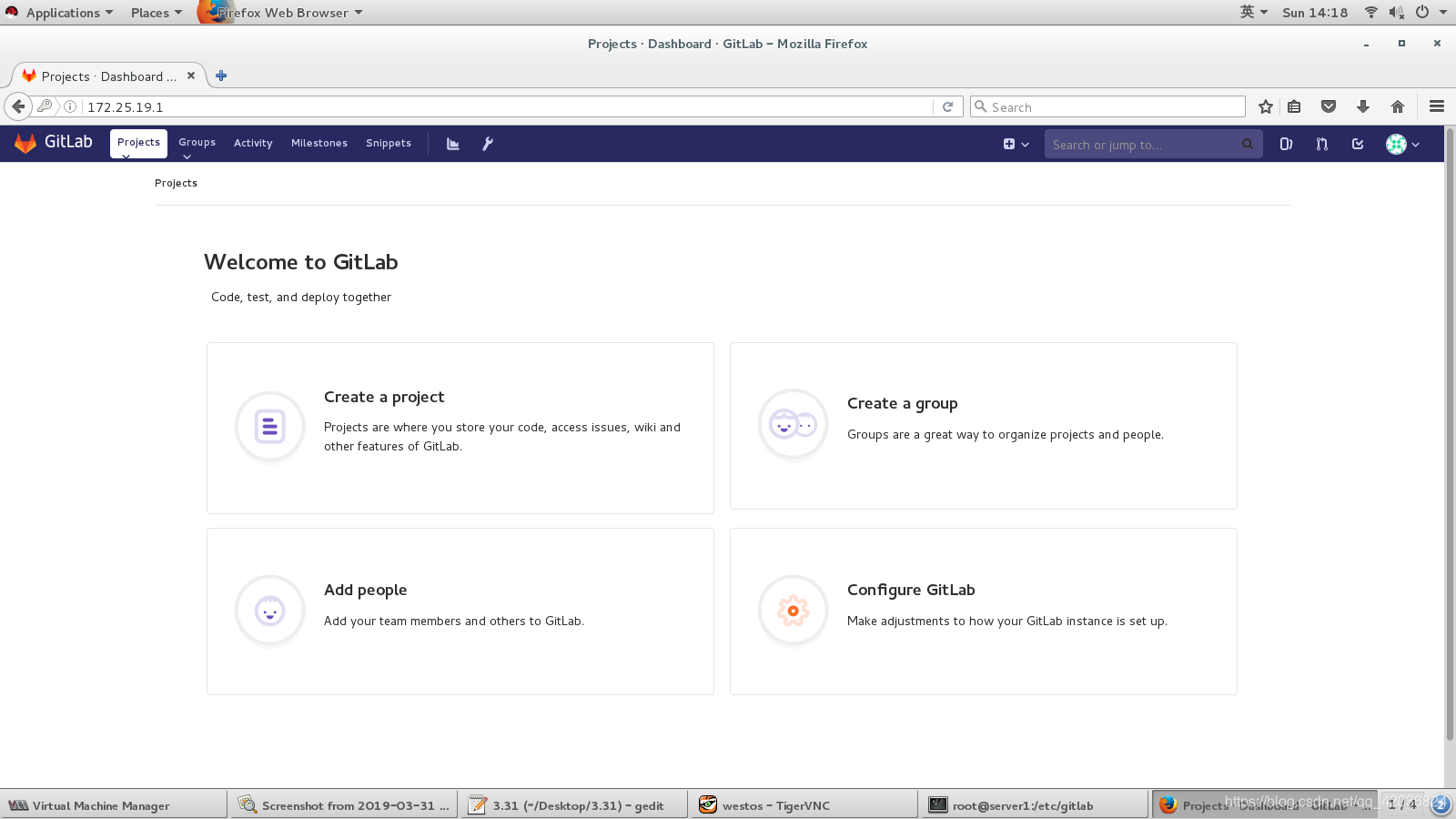
Task: Open the Activity nav item
Action: point(253,143)
